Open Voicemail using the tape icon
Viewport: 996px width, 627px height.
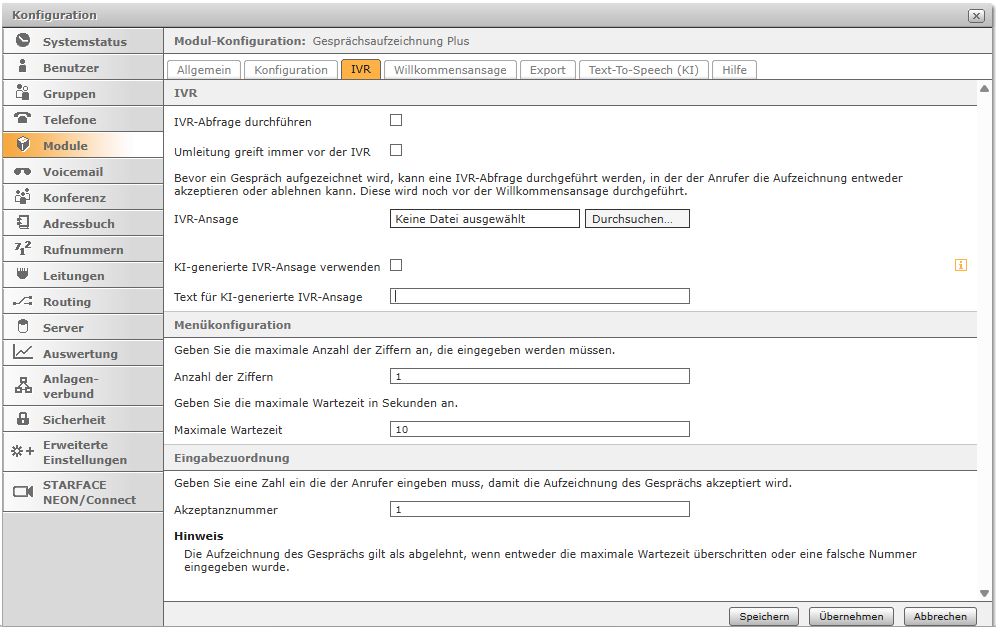coord(22,171)
